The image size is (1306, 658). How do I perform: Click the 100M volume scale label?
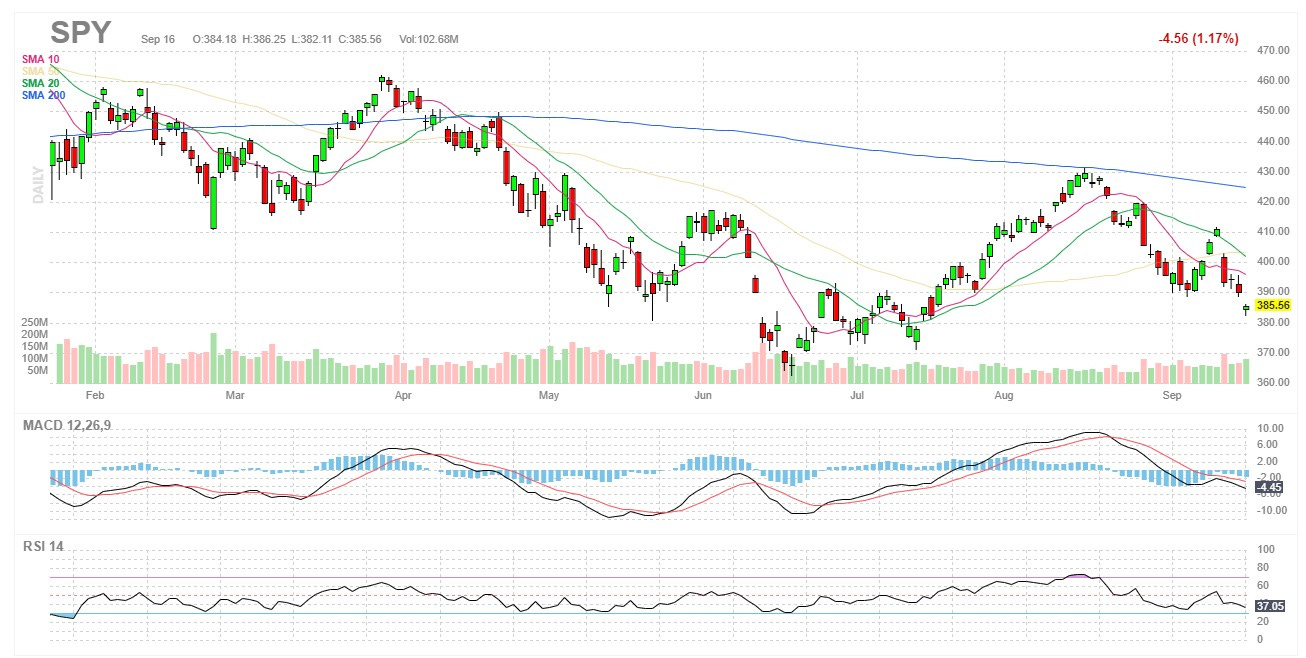34,358
